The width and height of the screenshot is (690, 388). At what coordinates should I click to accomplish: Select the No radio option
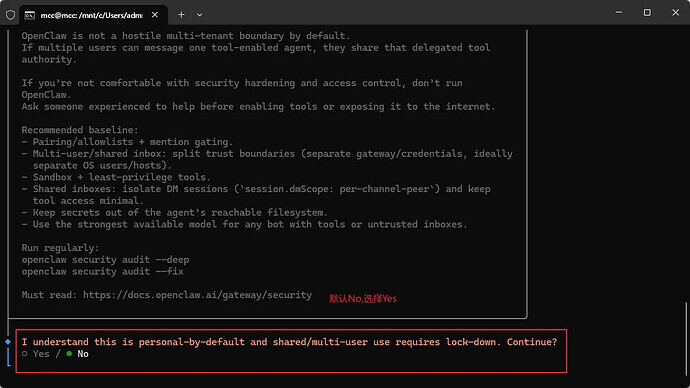pyautogui.click(x=77, y=354)
